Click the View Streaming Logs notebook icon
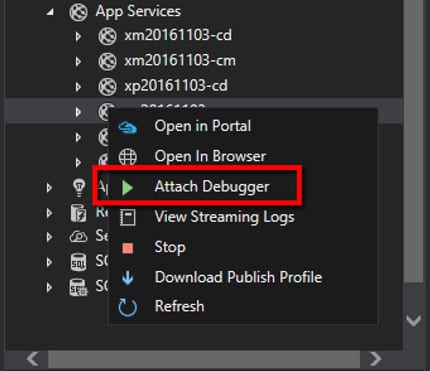Image resolution: width=430 pixels, height=371 pixels. [128, 217]
